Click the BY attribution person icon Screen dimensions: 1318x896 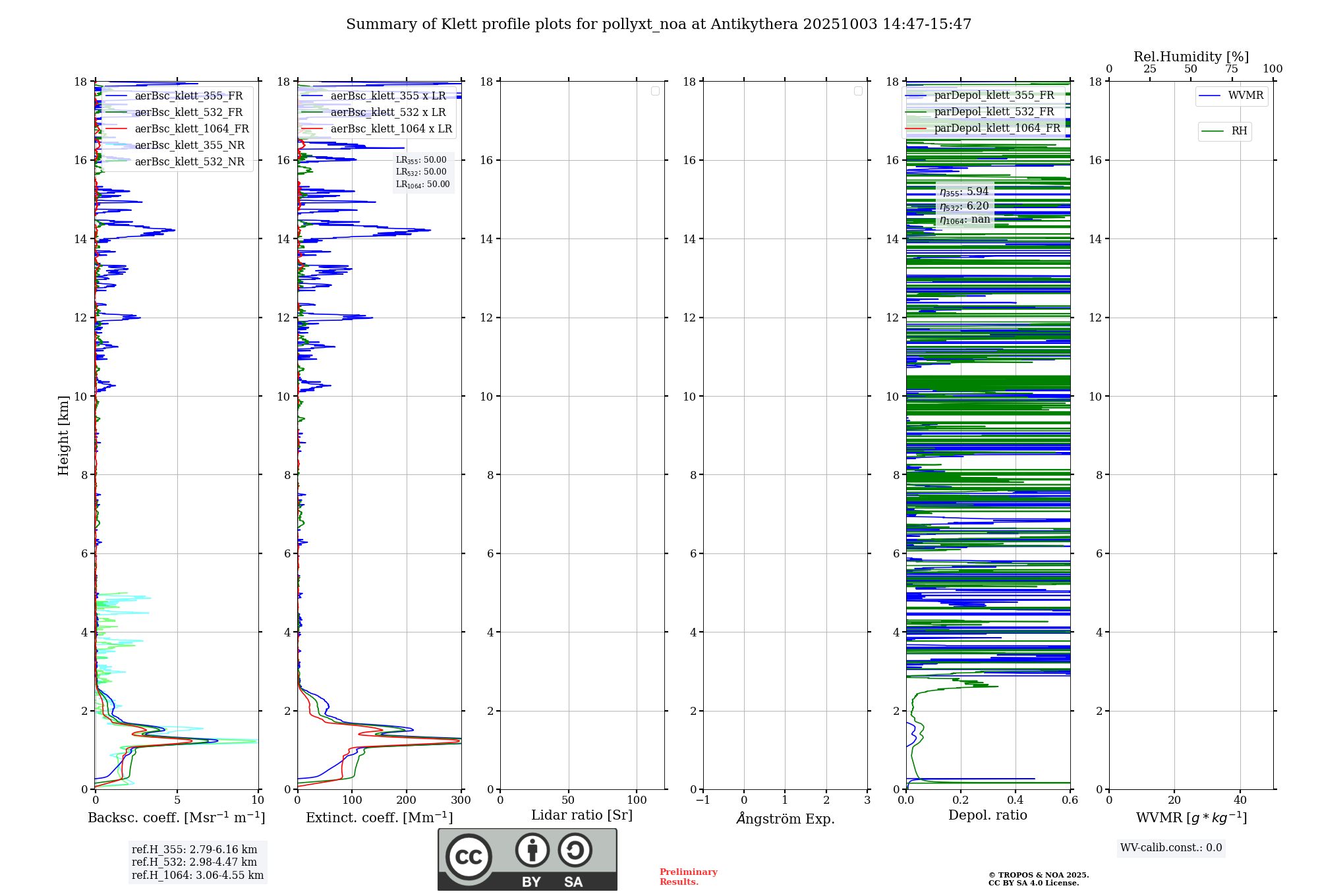coord(532,850)
